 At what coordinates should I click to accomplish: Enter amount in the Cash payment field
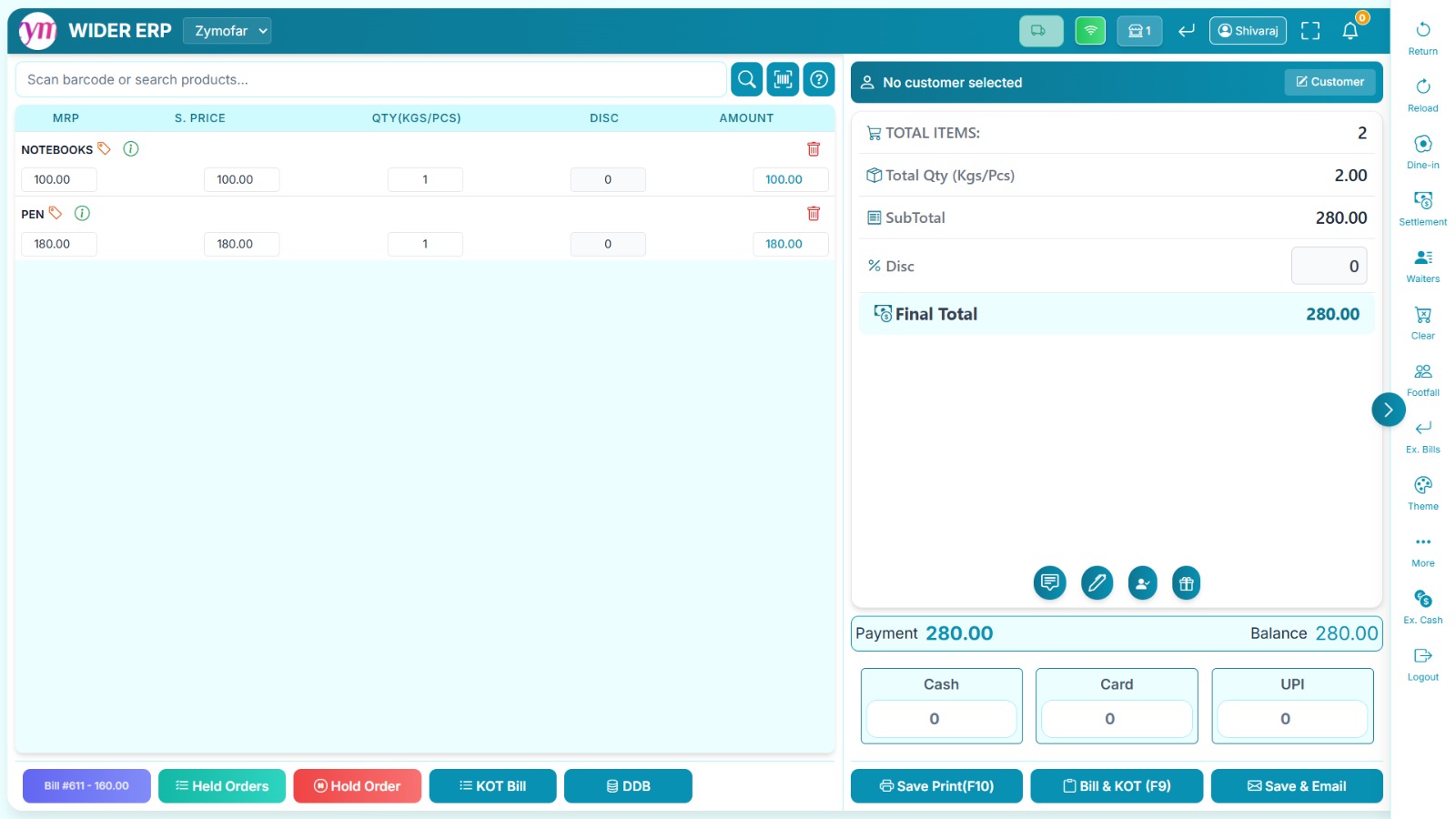coord(941,718)
